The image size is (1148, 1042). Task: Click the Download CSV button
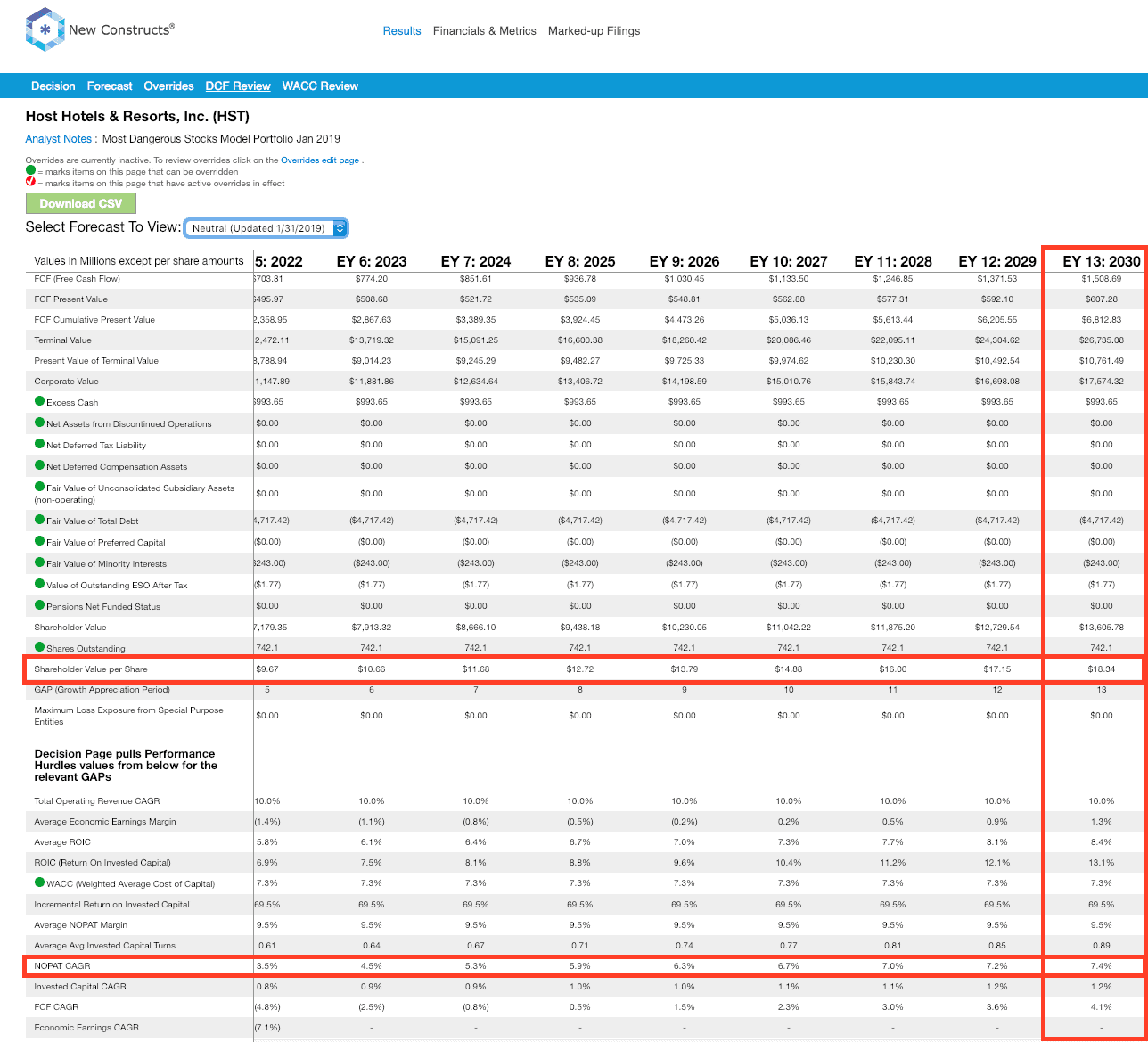(x=81, y=203)
